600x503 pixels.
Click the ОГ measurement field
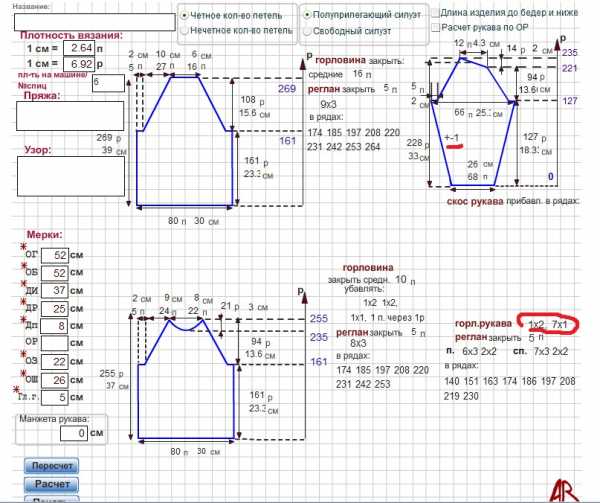[x=54, y=256]
